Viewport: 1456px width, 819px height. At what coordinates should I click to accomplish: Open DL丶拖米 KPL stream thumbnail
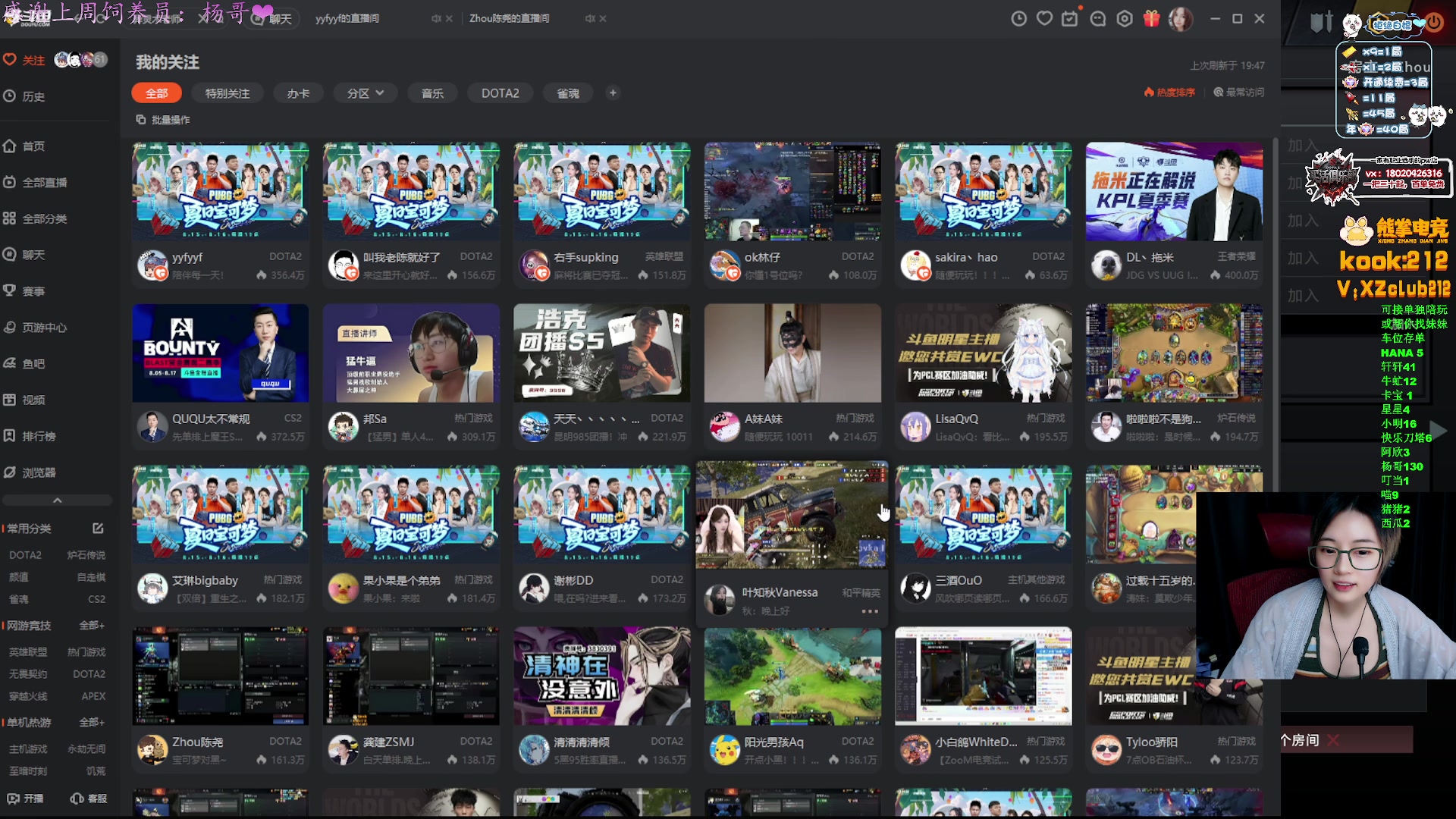1174,191
